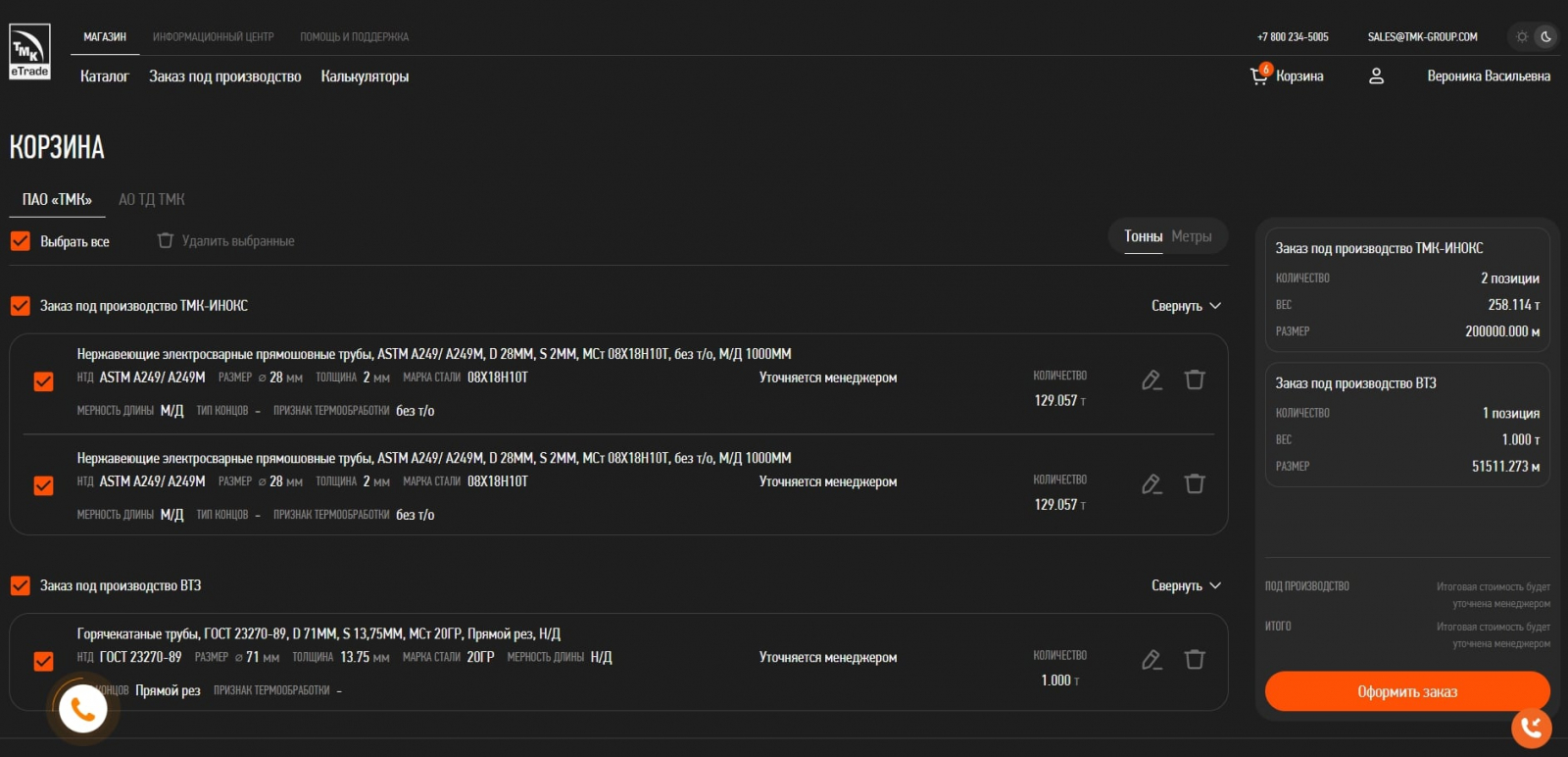Switch to dark theme moon icon
1568x757 pixels.
coord(1545,37)
